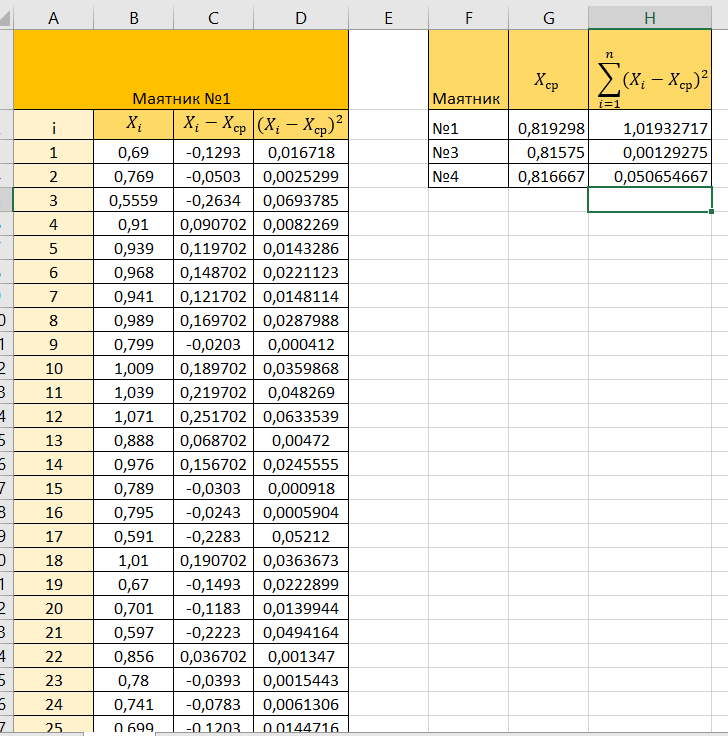
Task: Select cell with value 0,819298
Action: (548, 125)
